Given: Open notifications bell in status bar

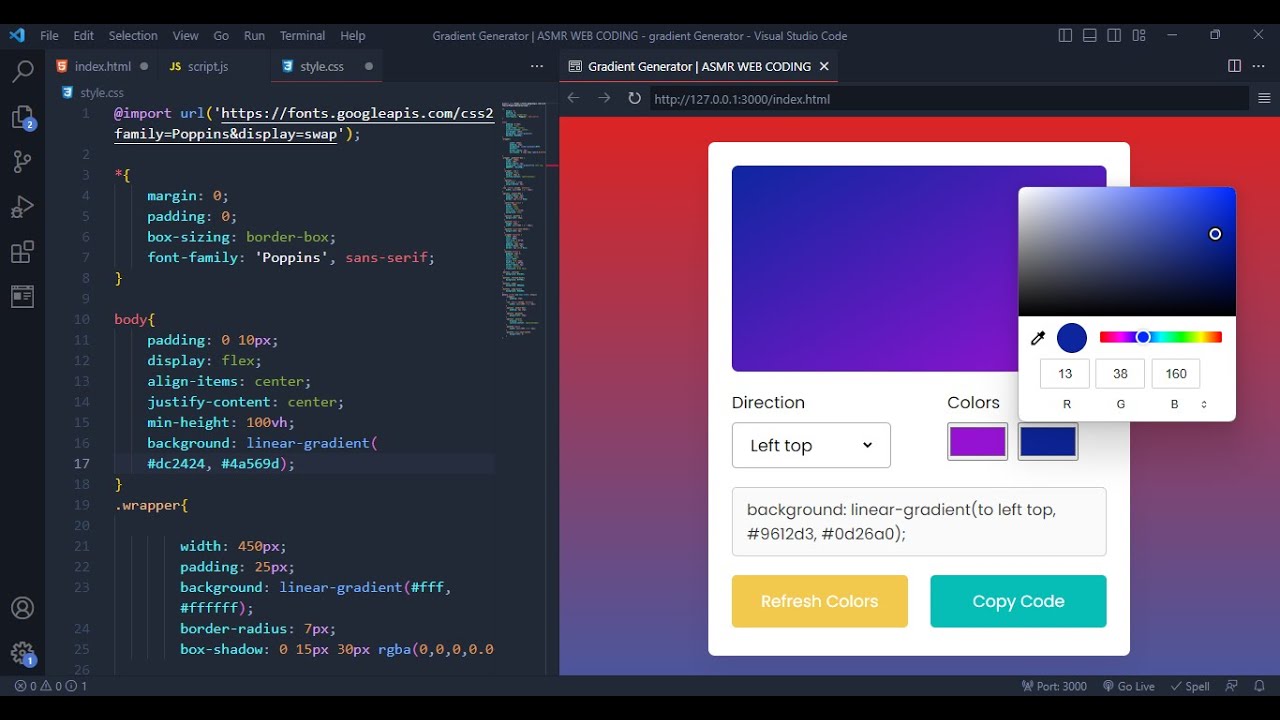Looking at the screenshot, I should coord(1259,686).
